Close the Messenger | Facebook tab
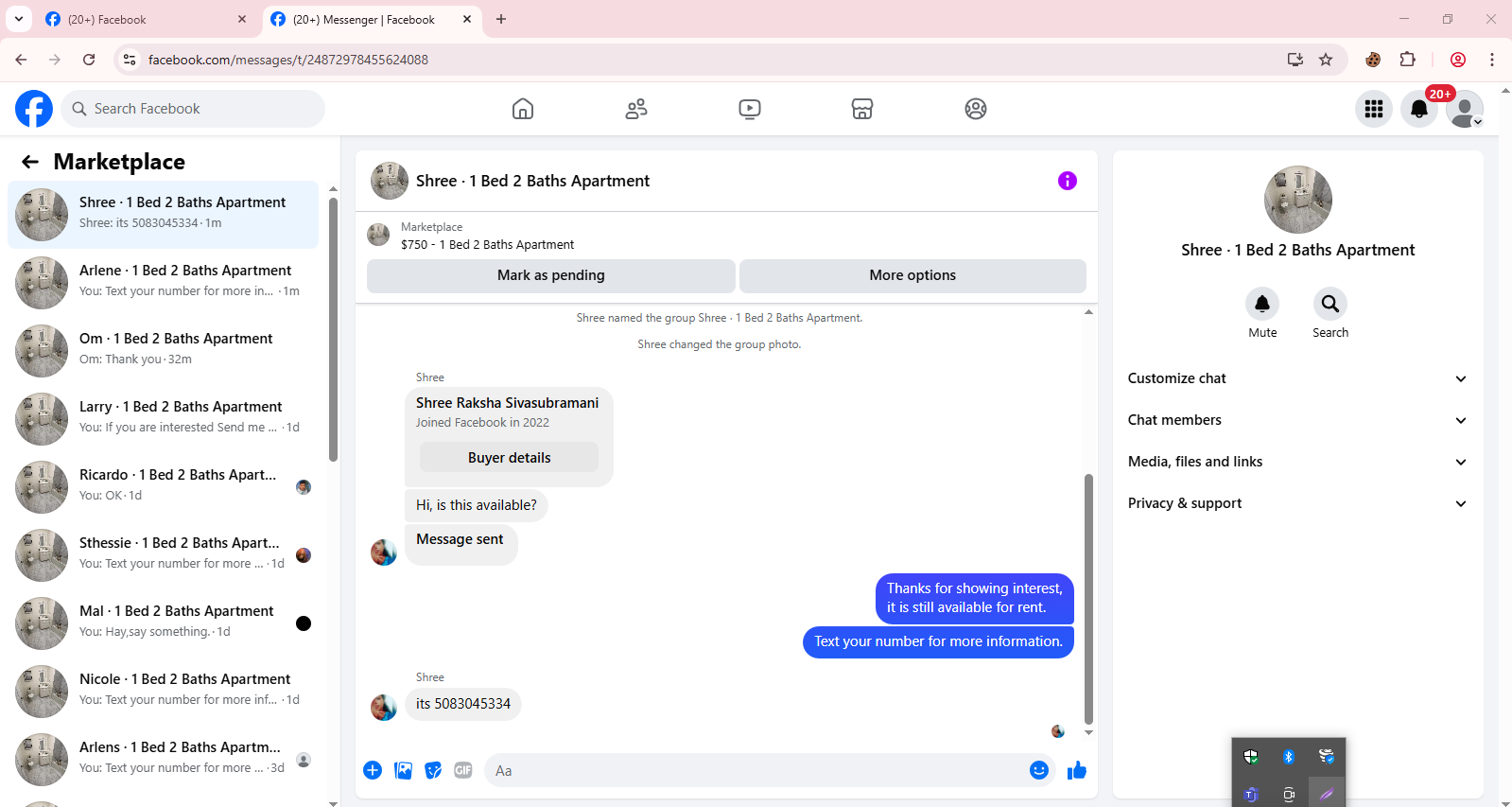This screenshot has height=807, width=1512. coord(467,19)
